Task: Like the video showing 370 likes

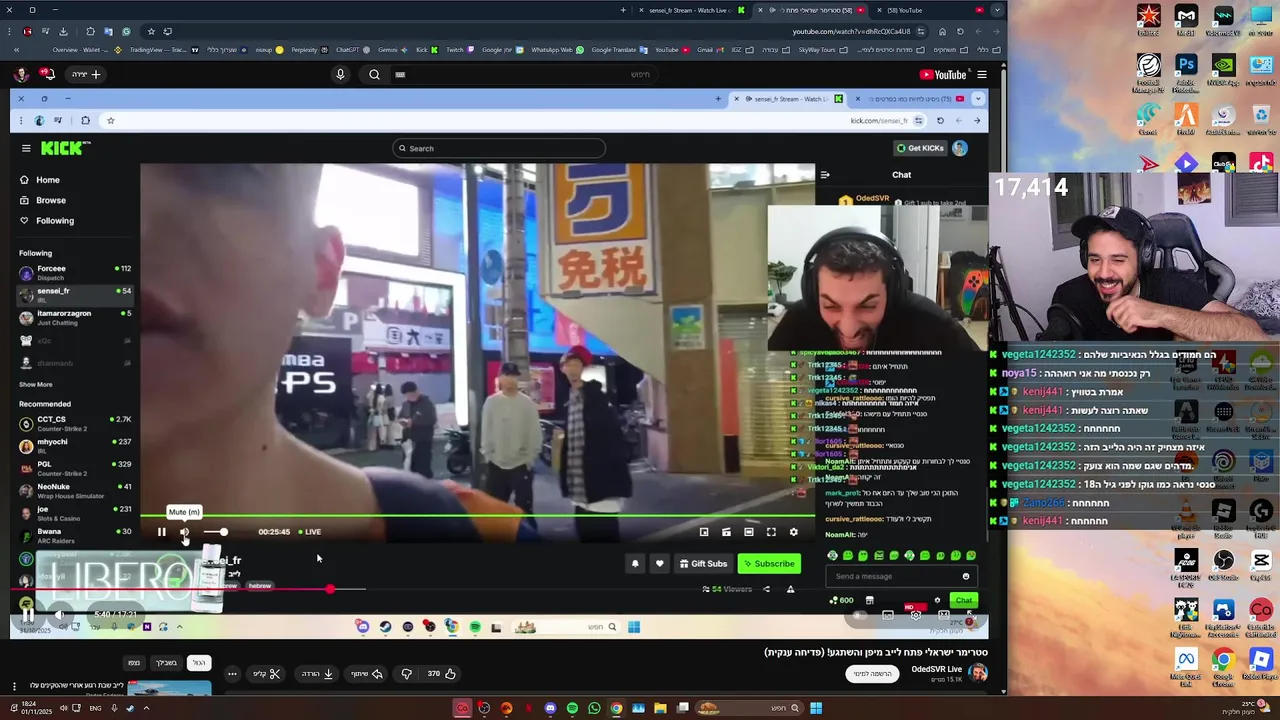Action: tap(441, 674)
